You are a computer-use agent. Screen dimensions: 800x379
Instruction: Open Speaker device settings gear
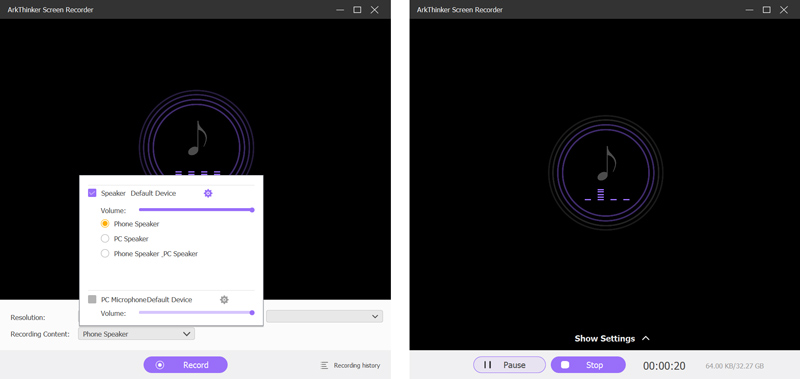208,193
